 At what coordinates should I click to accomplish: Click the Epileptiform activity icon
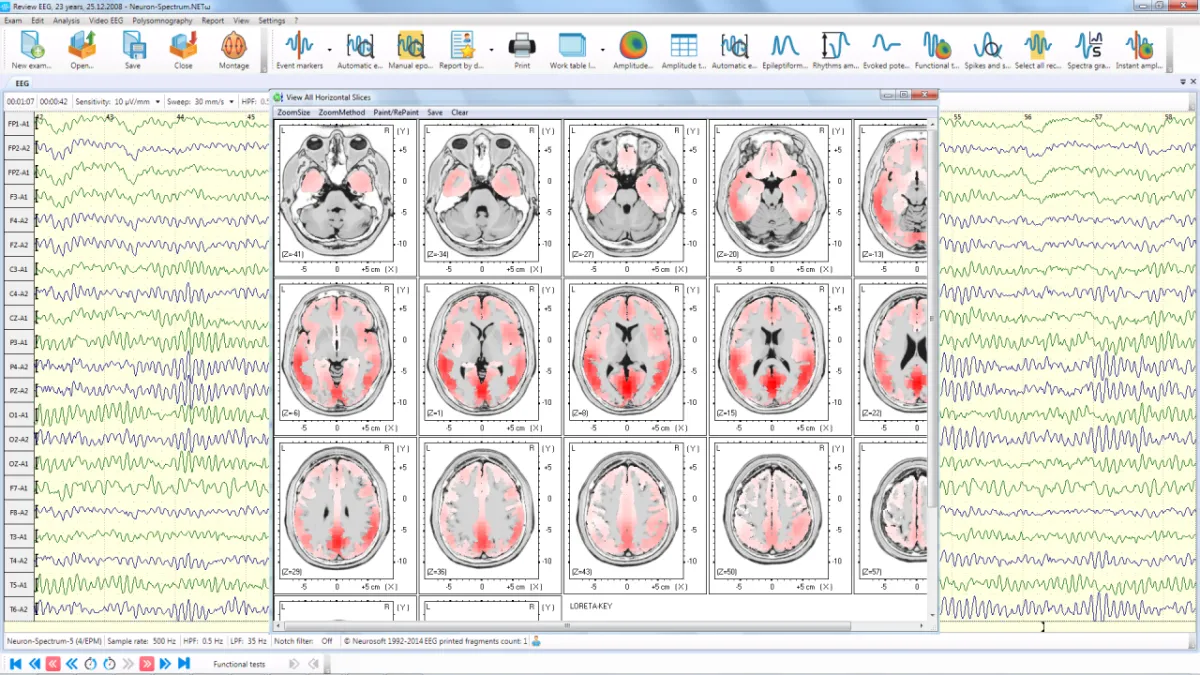click(785, 46)
